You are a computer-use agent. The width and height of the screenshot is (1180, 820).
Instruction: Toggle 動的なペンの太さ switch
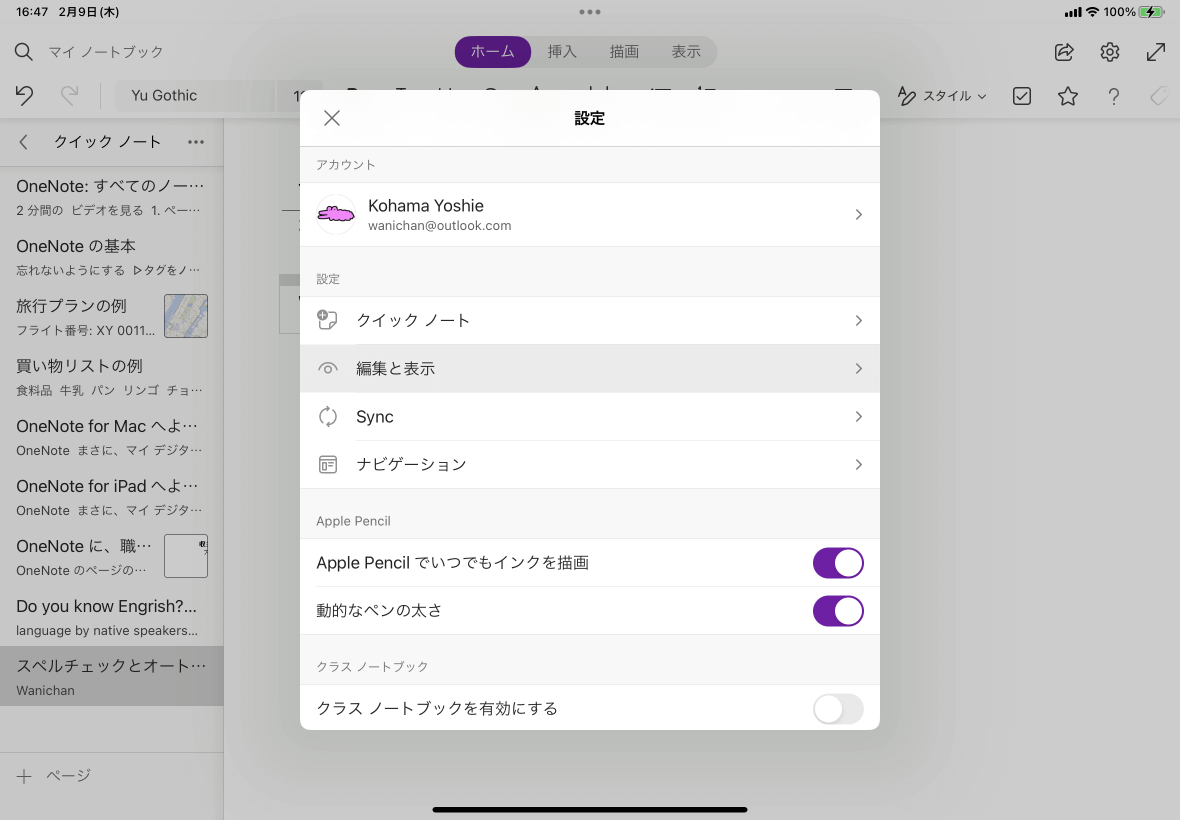pyautogui.click(x=838, y=611)
